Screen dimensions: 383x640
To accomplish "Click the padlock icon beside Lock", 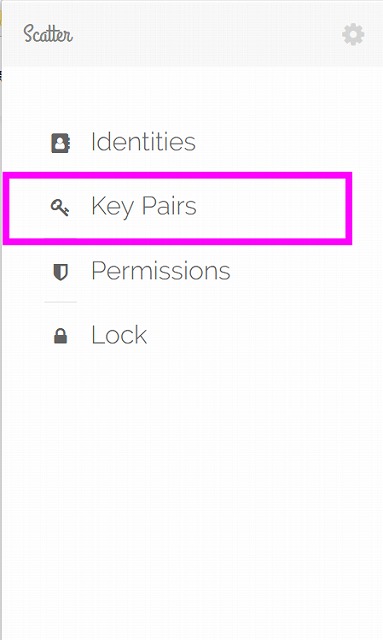I will coord(60,336).
